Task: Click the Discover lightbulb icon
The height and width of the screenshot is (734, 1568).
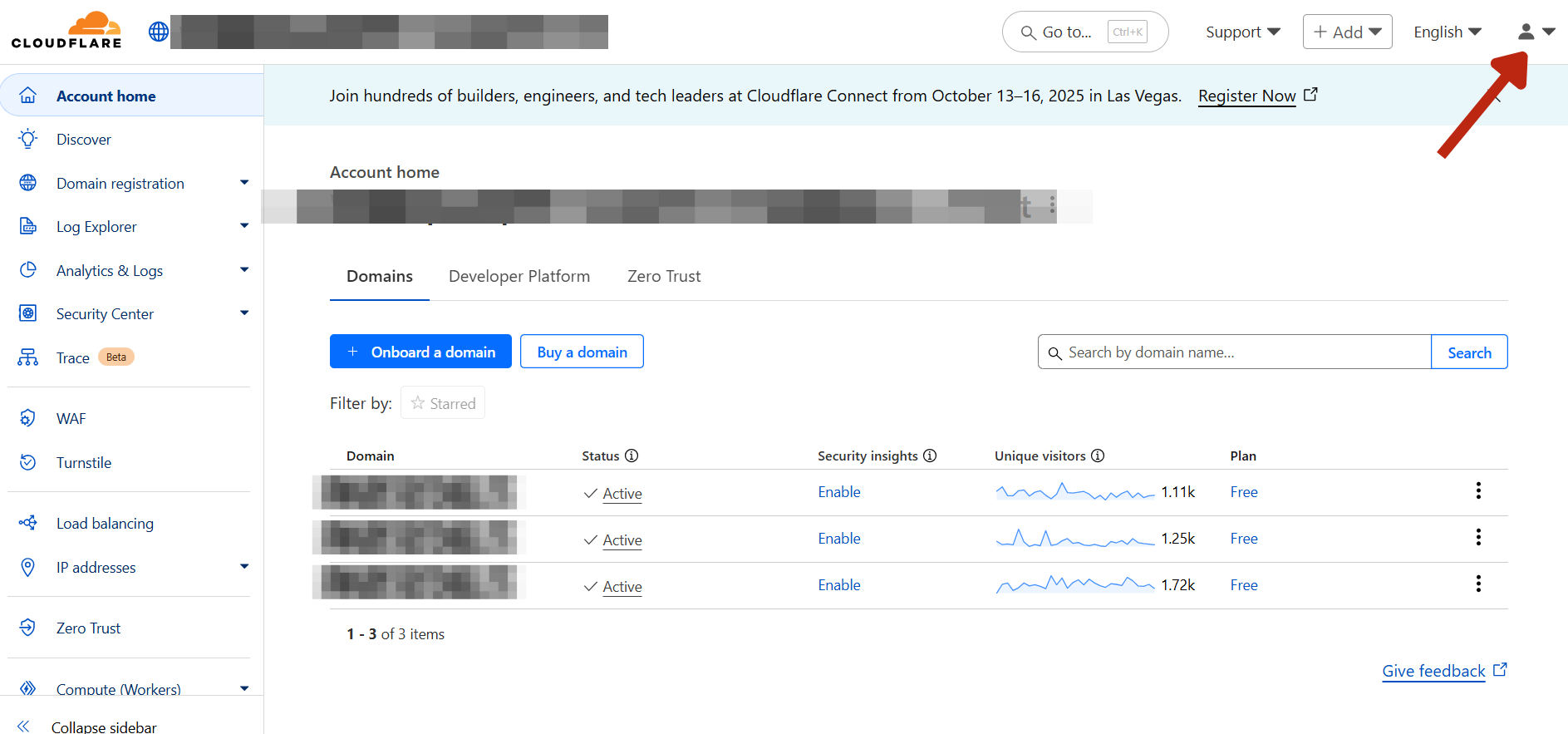Action: tap(28, 139)
